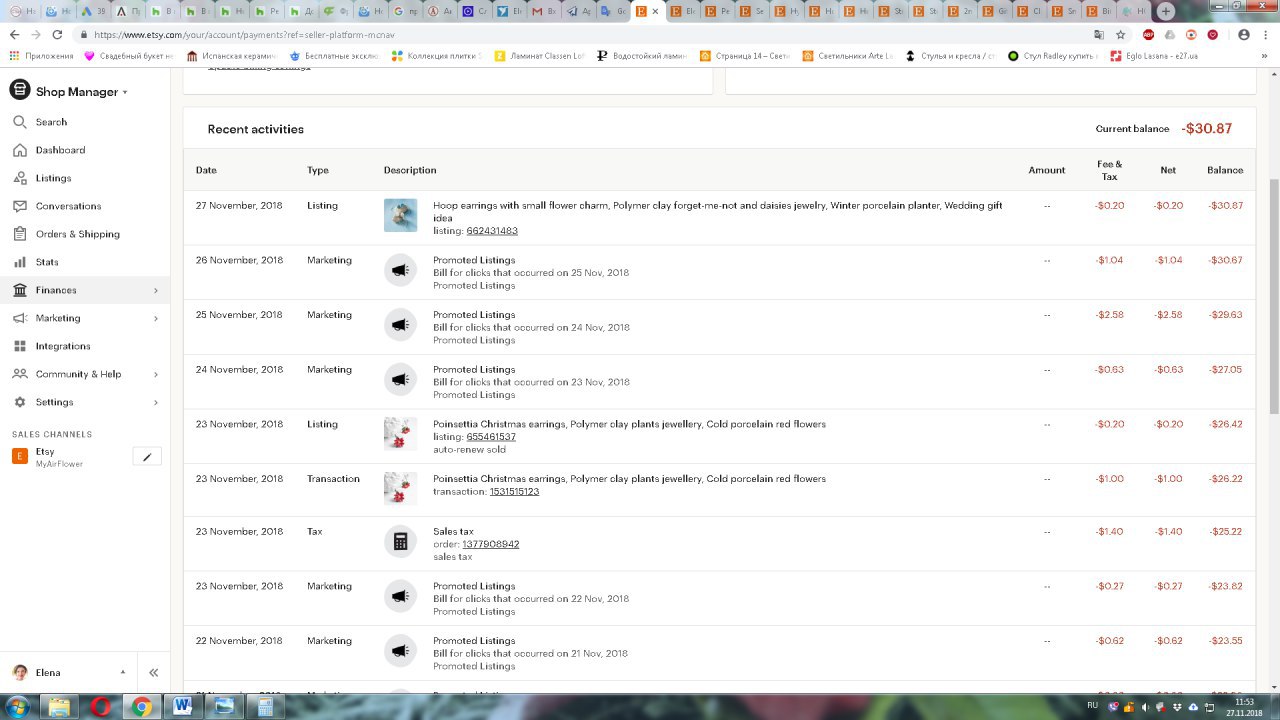The width and height of the screenshot is (1280, 720).
Task: Click Recent activities heading
Action: (x=255, y=129)
